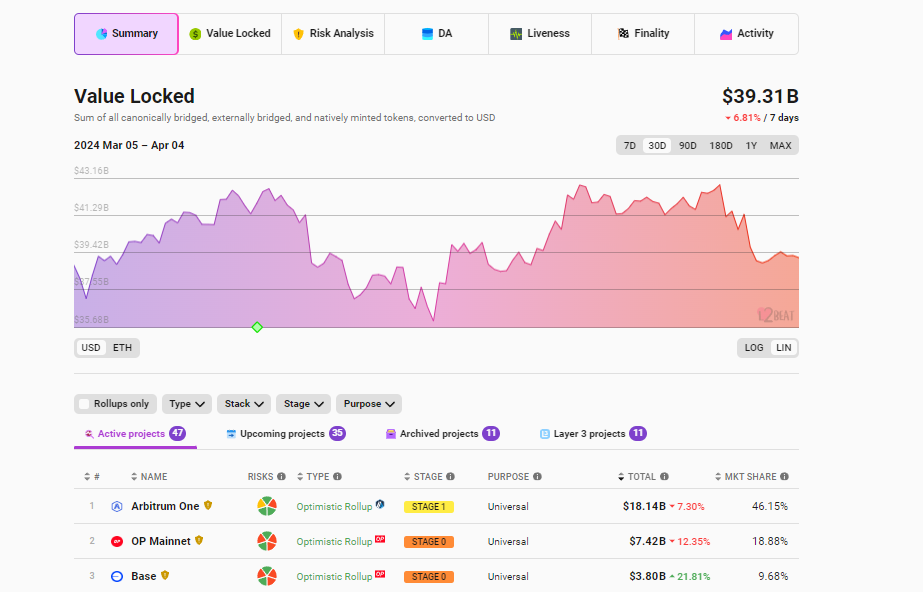Click the RISKS info icon

coord(281,477)
